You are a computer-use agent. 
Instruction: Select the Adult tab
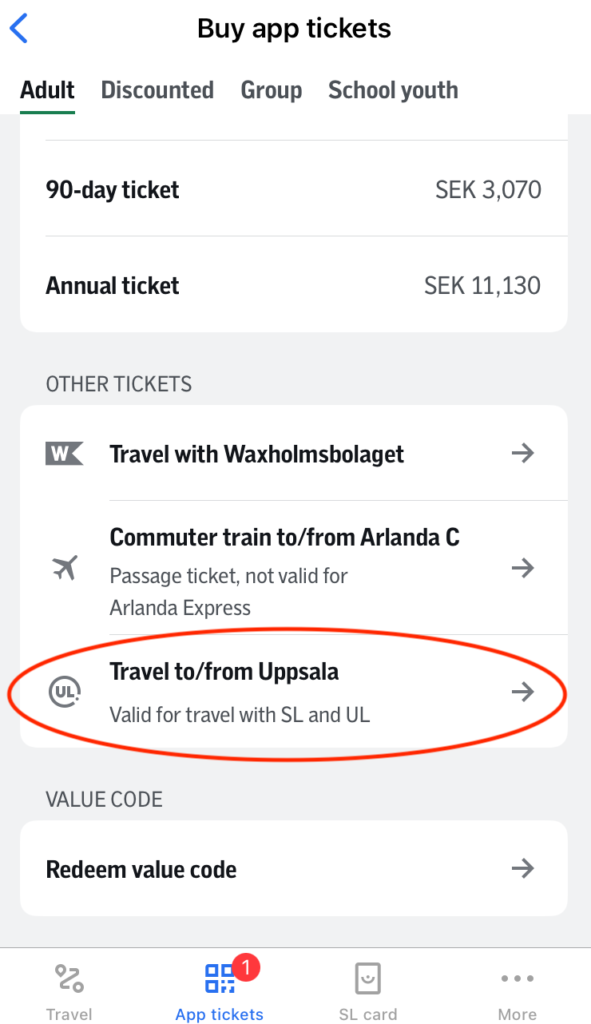click(x=47, y=90)
